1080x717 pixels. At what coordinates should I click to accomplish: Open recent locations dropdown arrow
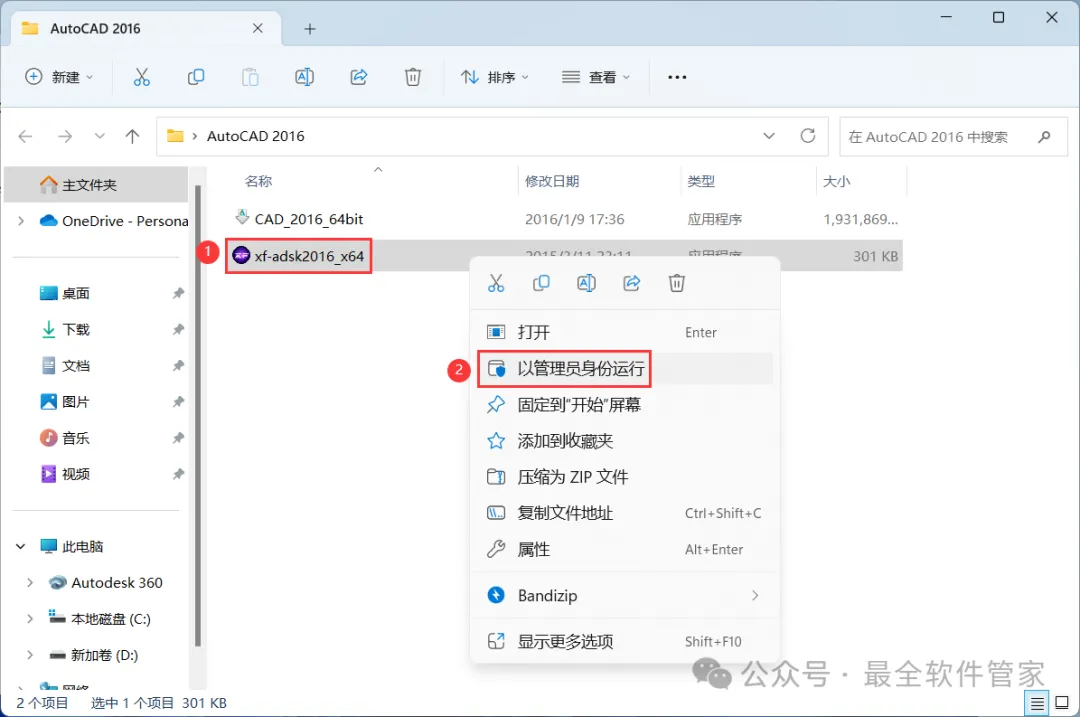click(100, 136)
